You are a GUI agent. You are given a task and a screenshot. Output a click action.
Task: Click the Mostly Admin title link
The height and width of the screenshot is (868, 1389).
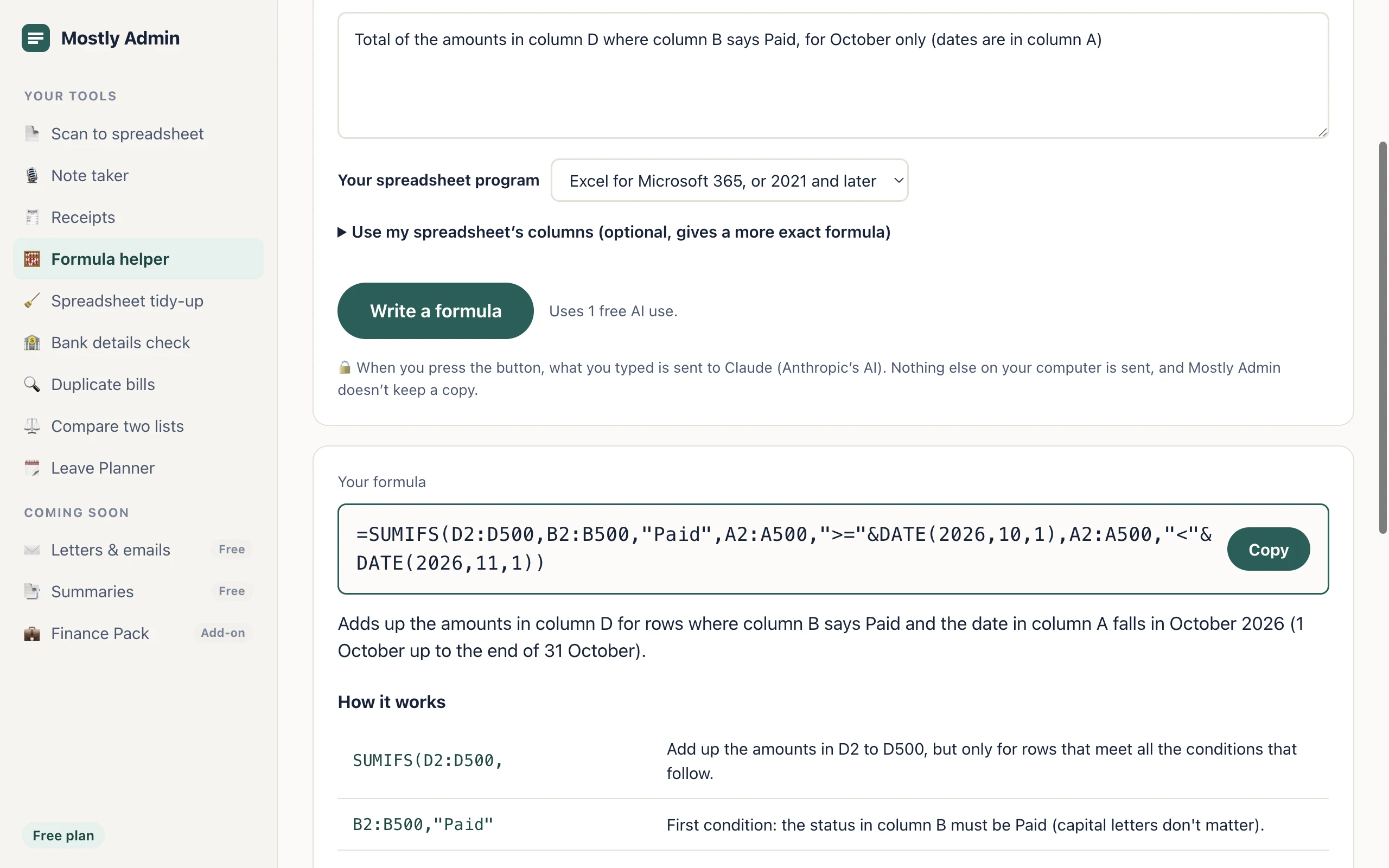coord(120,38)
